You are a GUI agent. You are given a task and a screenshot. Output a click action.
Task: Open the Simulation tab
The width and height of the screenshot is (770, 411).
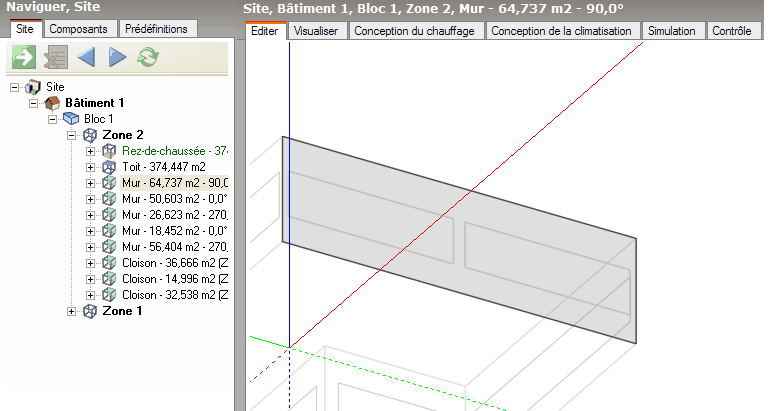pos(671,31)
